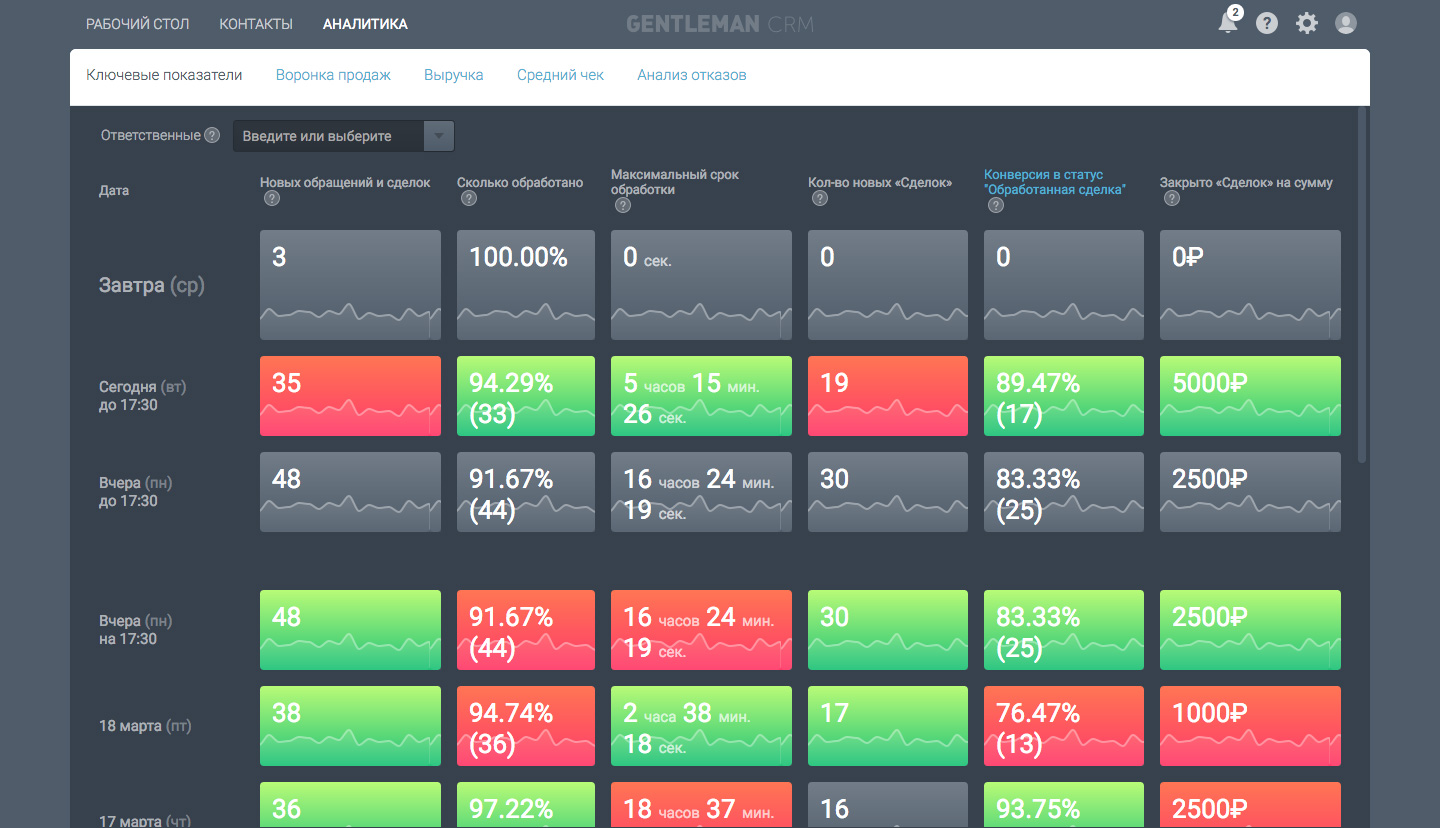Screen dimensions: 1440x828
Task: Open the help icon under Конверсия в статус
Action: pyautogui.click(x=995, y=205)
